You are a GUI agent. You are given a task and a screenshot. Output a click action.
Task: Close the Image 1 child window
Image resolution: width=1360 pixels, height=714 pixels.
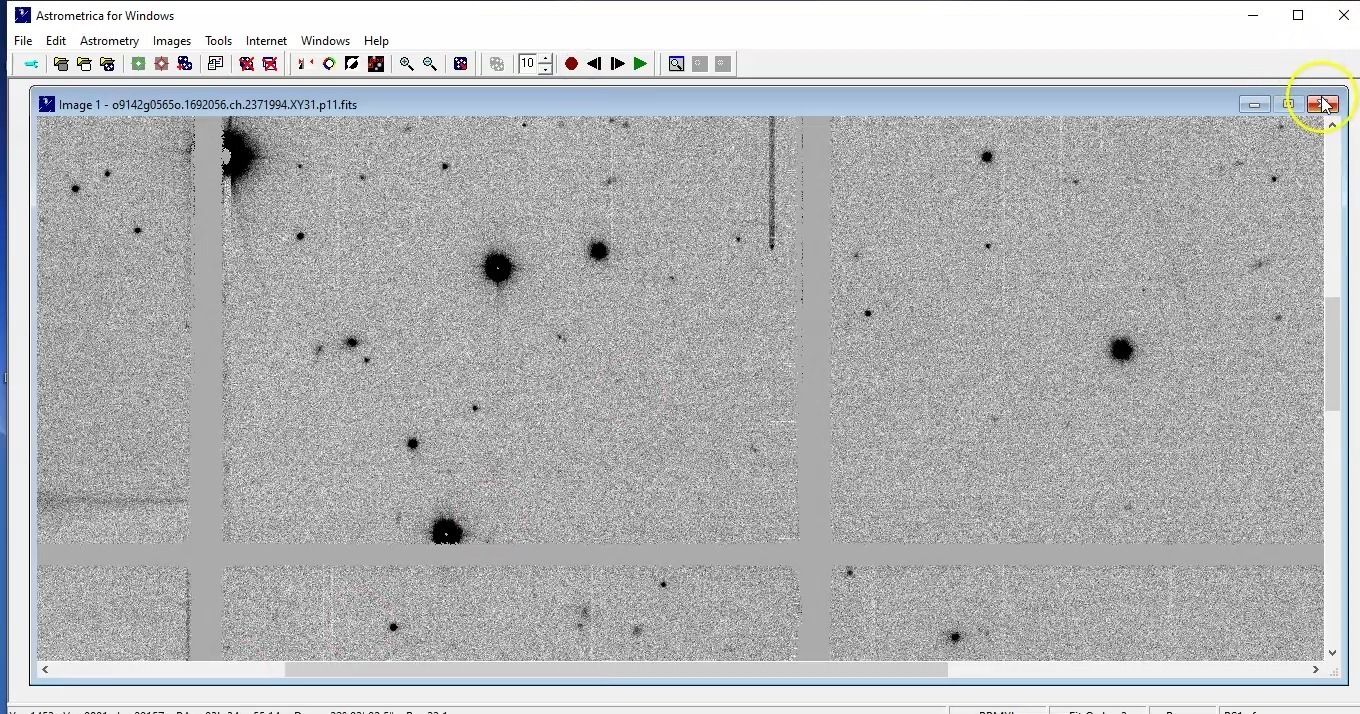tap(1323, 104)
